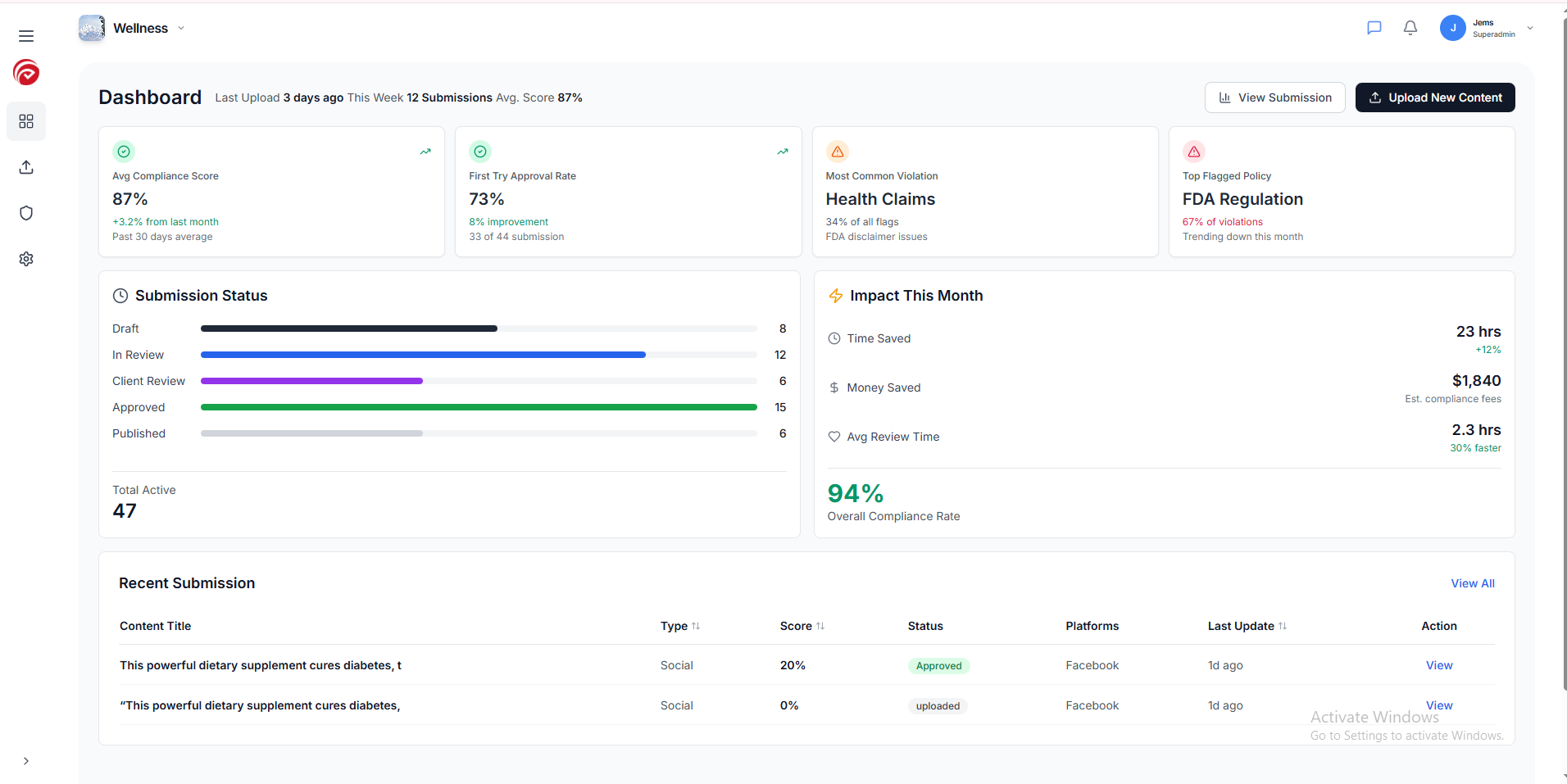Screen dimensions: 1567x784
Task: Open the Wellness workspace dropdown
Action: tap(181, 28)
